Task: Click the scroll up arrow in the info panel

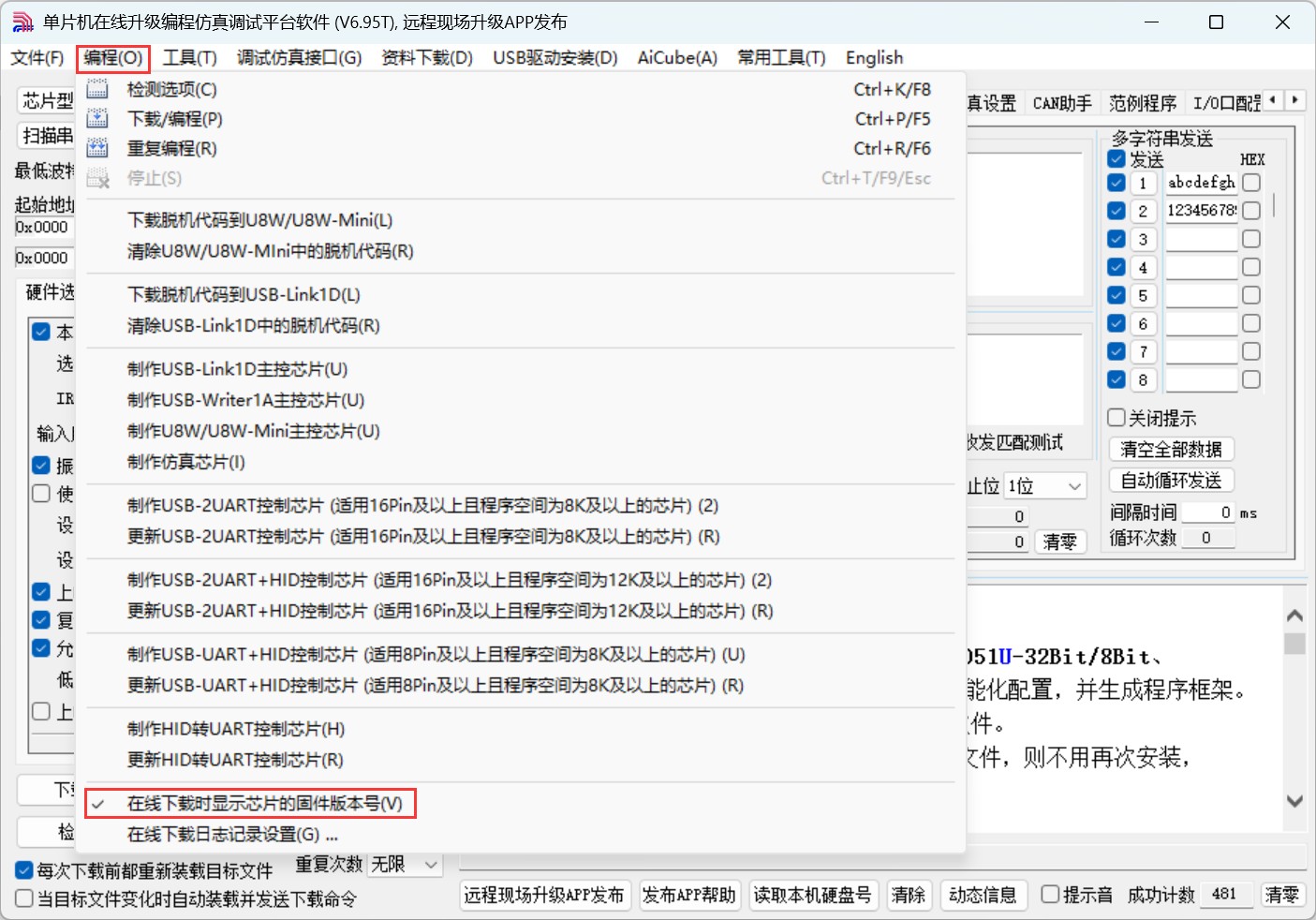Action: [x=1294, y=616]
